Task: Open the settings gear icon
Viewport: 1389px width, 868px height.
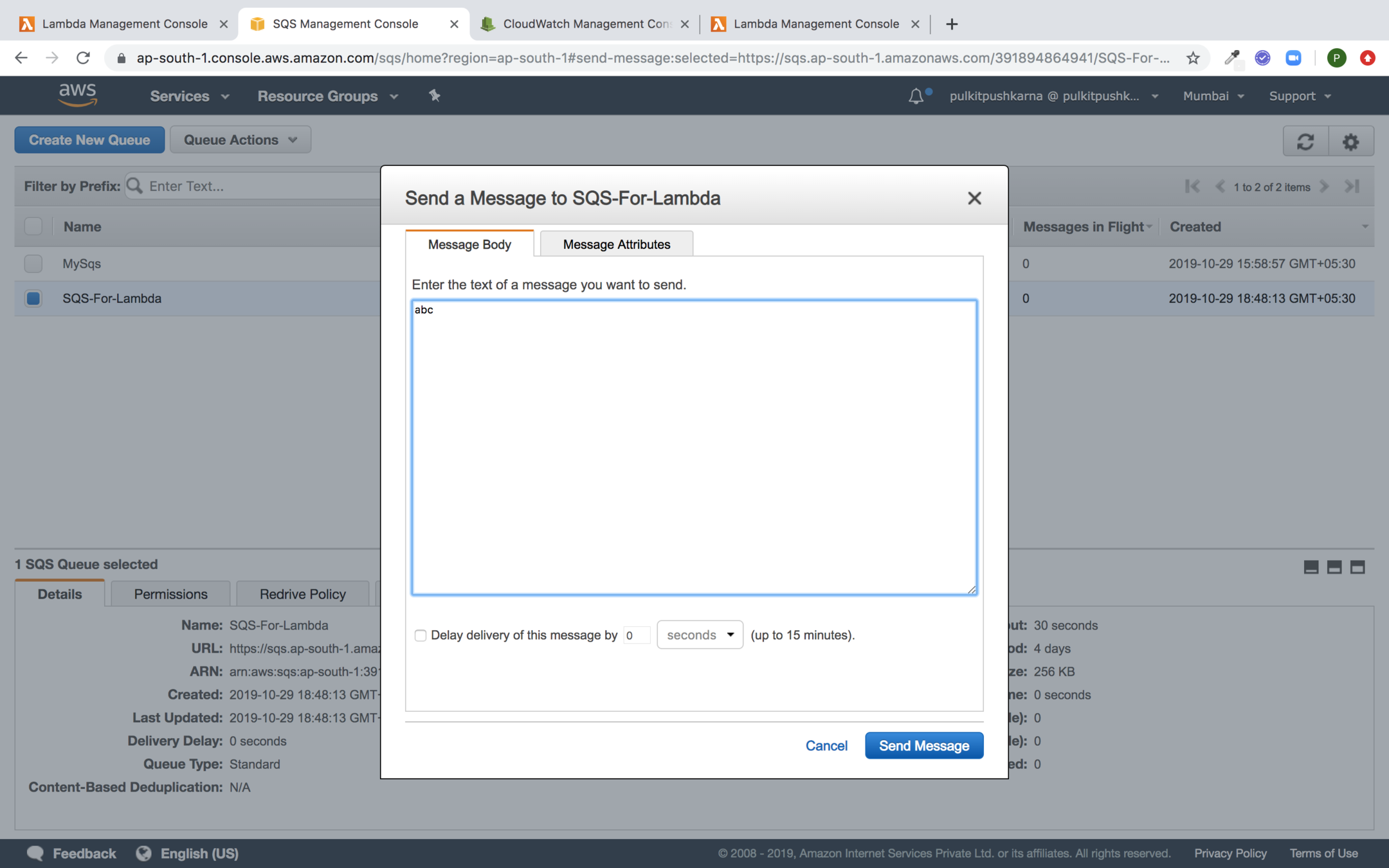Action: (x=1350, y=141)
